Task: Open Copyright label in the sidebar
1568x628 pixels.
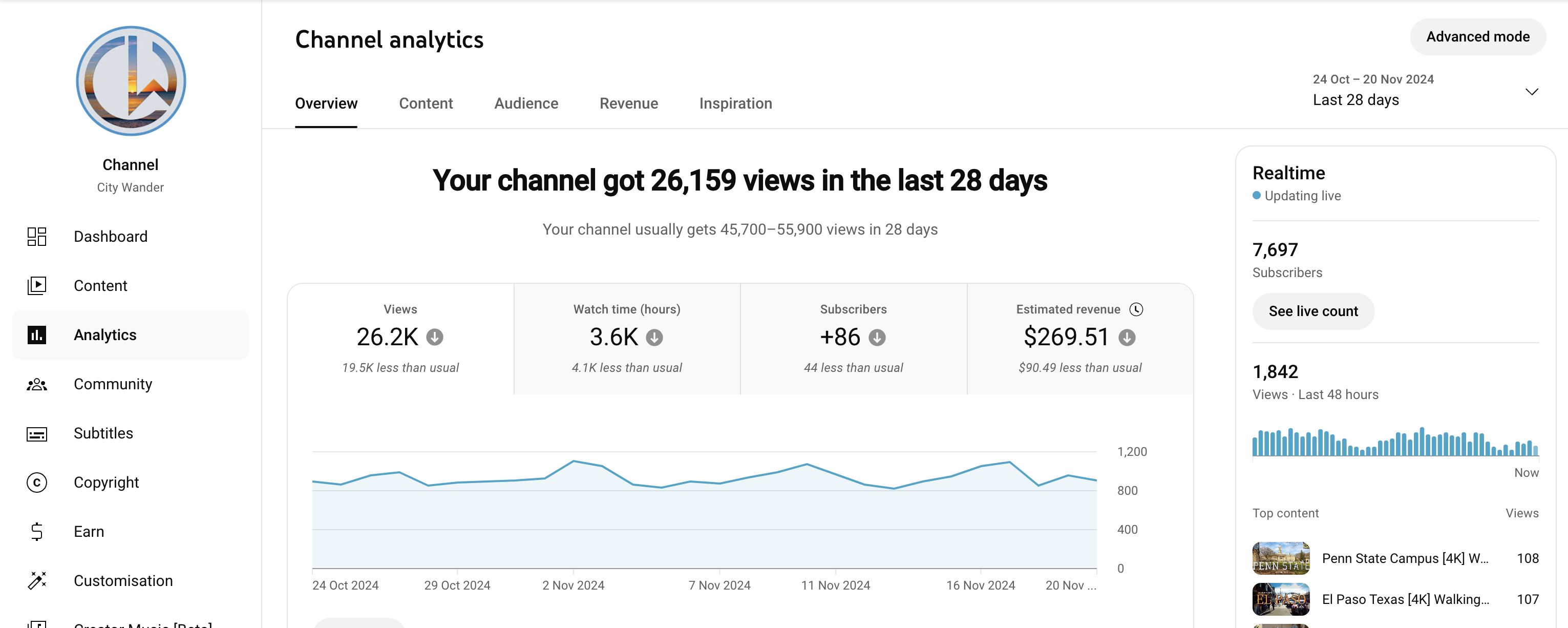Action: [x=106, y=483]
